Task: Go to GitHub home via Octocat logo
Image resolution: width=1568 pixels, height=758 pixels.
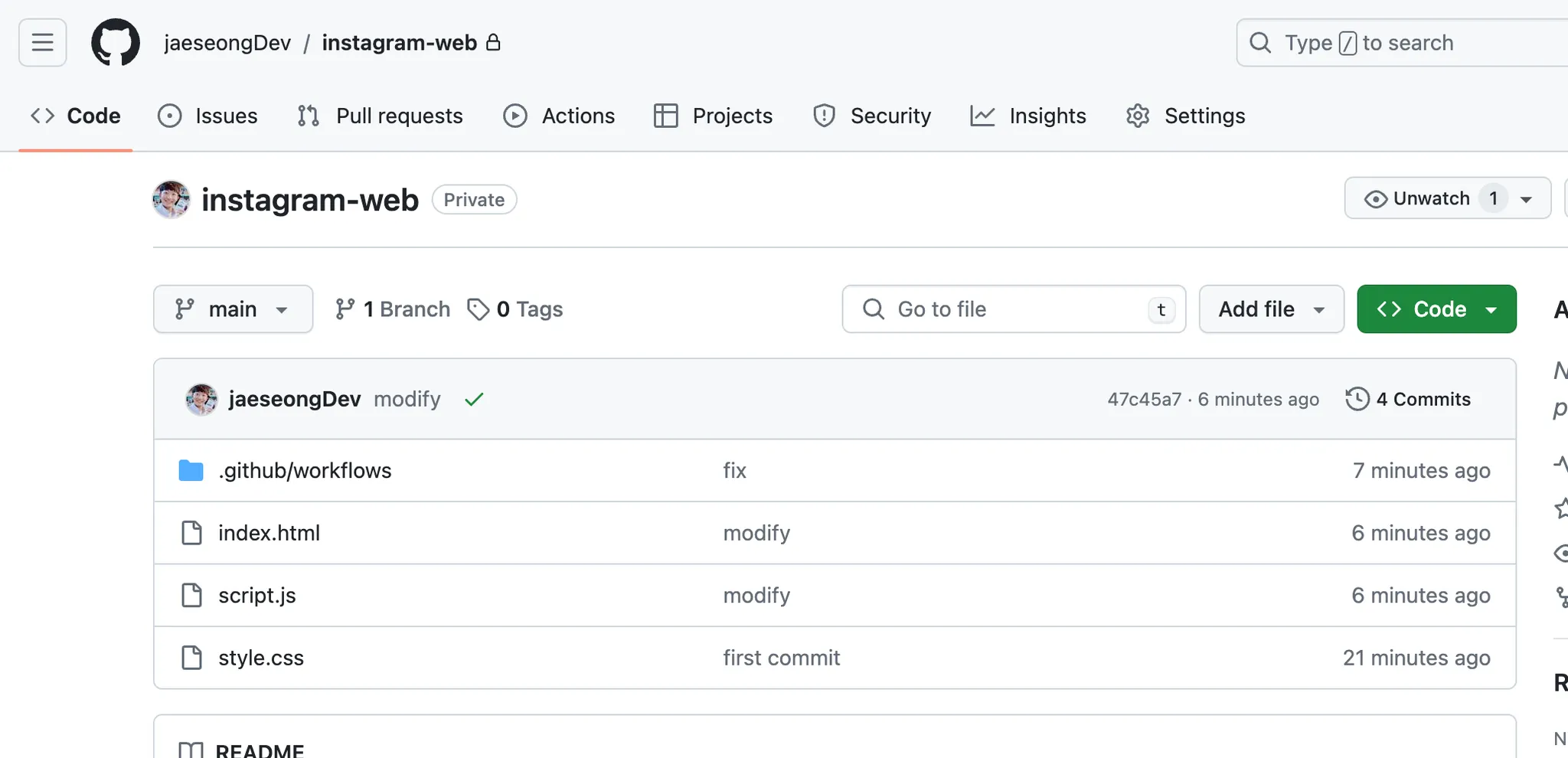Action: [116, 43]
